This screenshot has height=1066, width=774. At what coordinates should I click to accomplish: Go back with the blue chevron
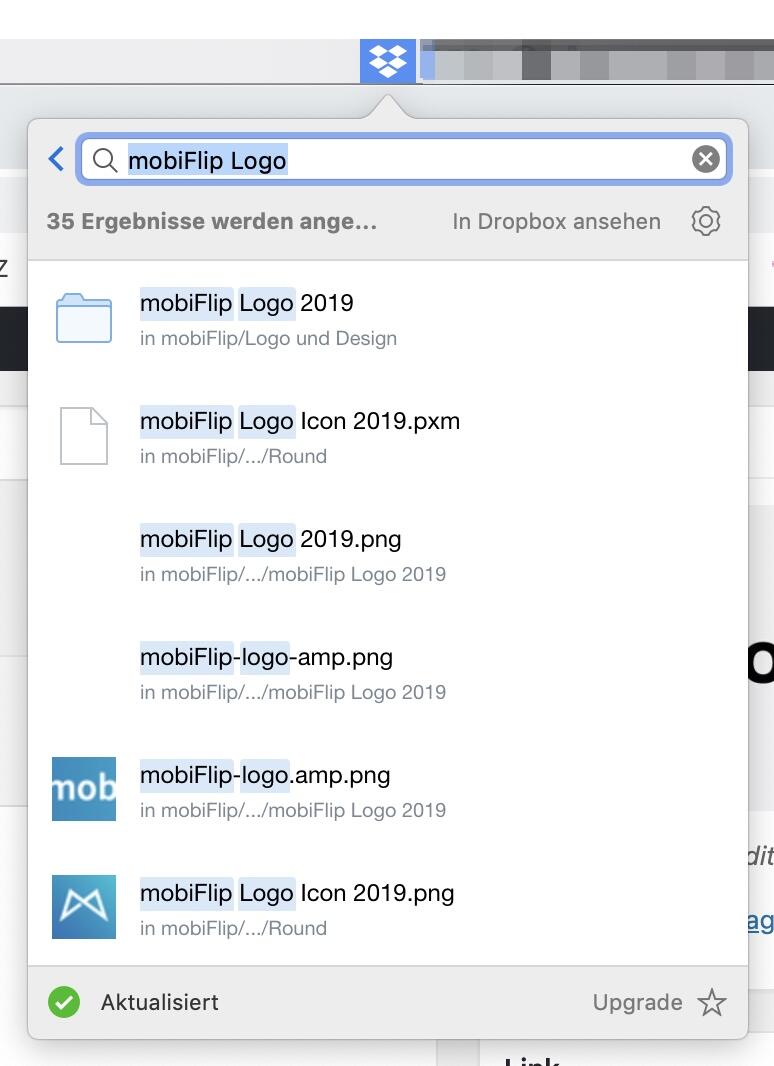coord(57,159)
